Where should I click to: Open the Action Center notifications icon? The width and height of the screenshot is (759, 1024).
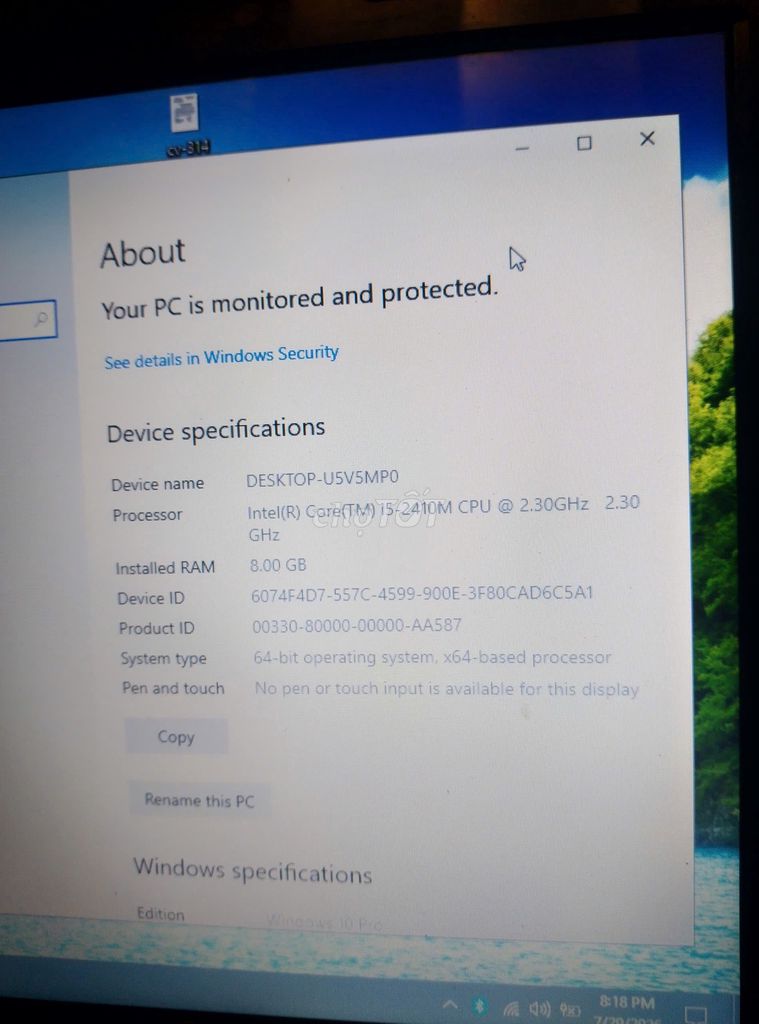696,1014
